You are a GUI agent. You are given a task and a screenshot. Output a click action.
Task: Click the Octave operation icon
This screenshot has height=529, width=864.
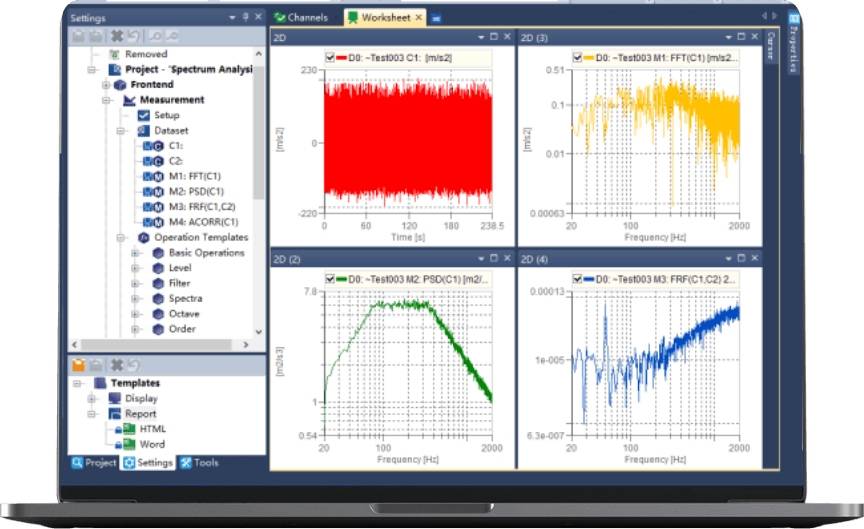point(158,314)
